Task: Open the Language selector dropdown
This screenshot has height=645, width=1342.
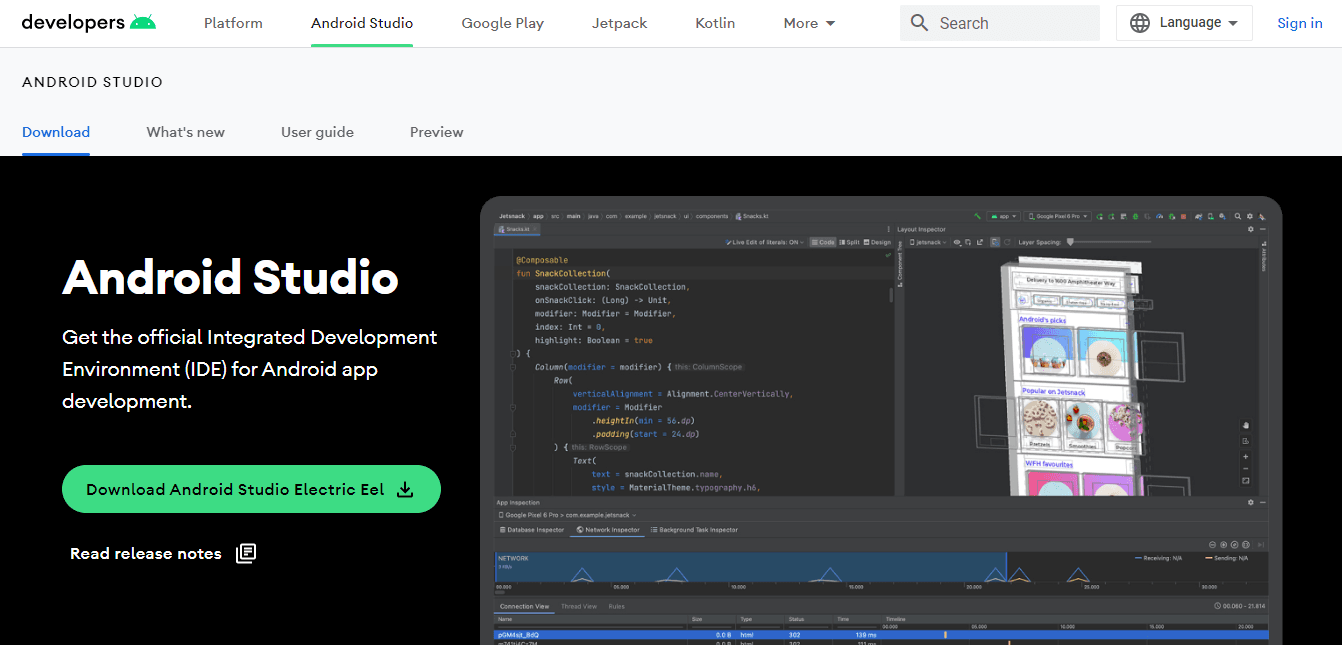Action: pos(1184,23)
